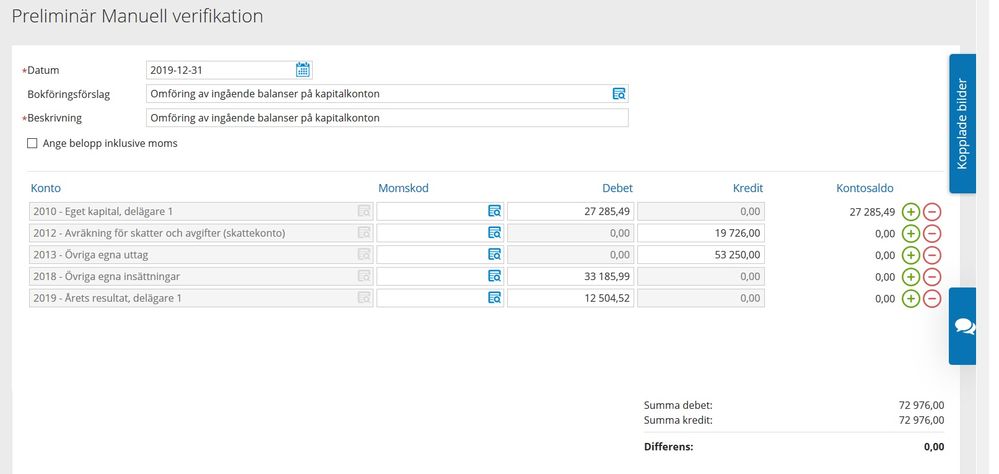Open the Bokföringsförslag lookup icon
999x474 pixels.
click(619, 94)
